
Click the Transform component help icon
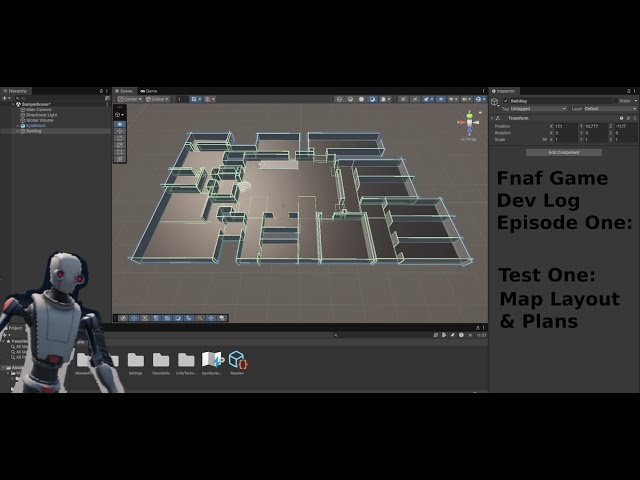pos(622,118)
